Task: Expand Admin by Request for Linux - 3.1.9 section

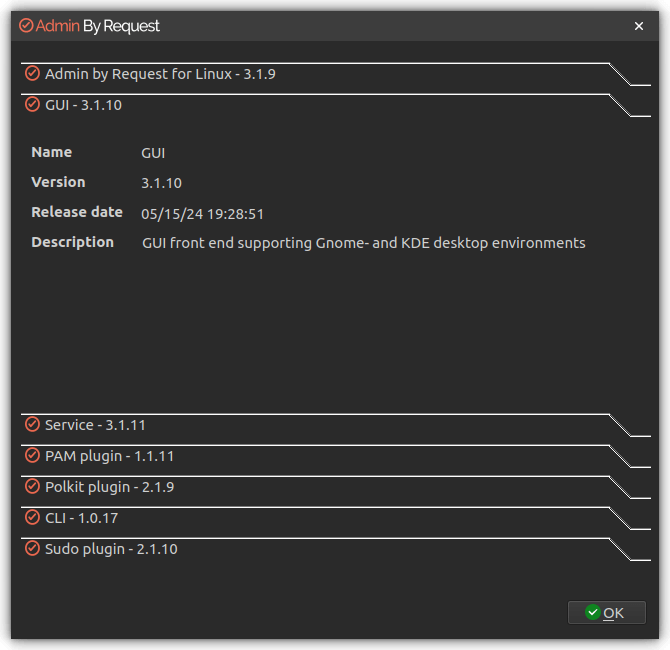Action: click(336, 74)
